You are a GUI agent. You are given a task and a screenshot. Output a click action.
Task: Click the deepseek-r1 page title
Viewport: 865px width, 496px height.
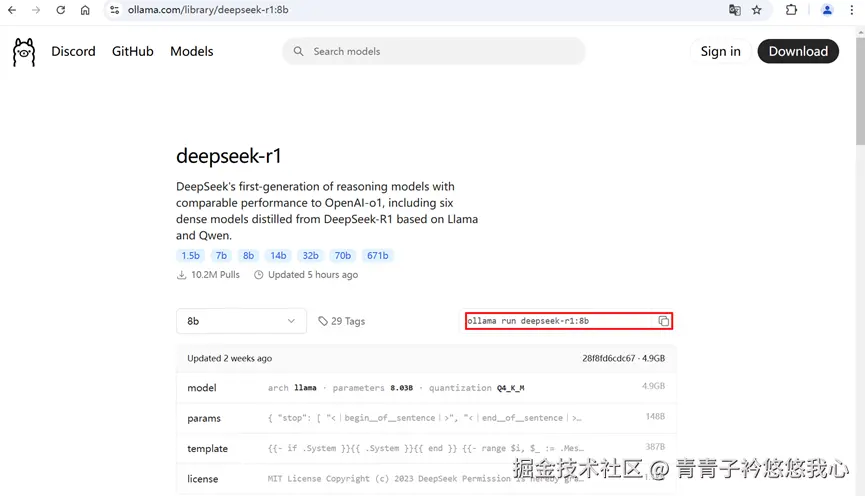pos(229,156)
